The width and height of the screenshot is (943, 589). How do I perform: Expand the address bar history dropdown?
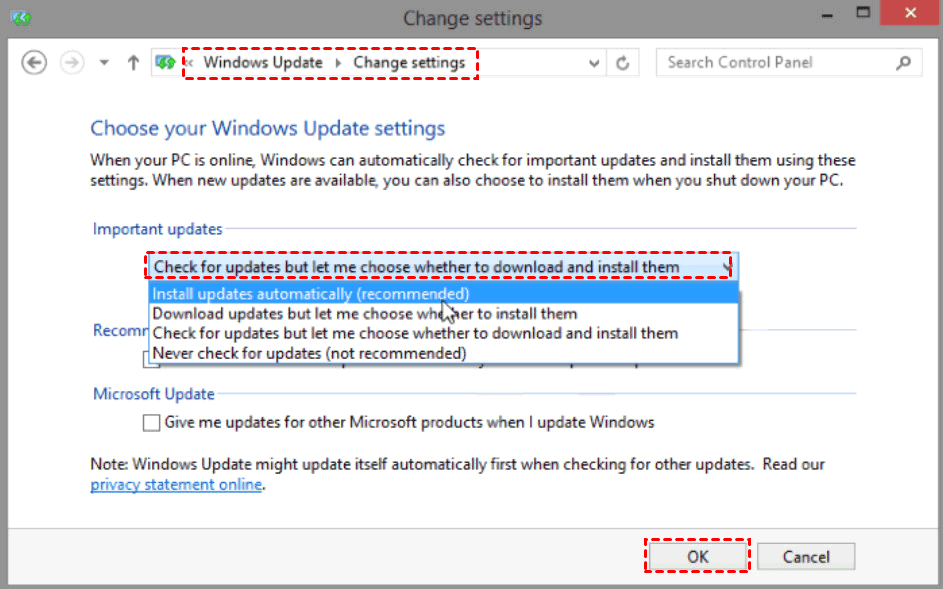click(x=594, y=63)
